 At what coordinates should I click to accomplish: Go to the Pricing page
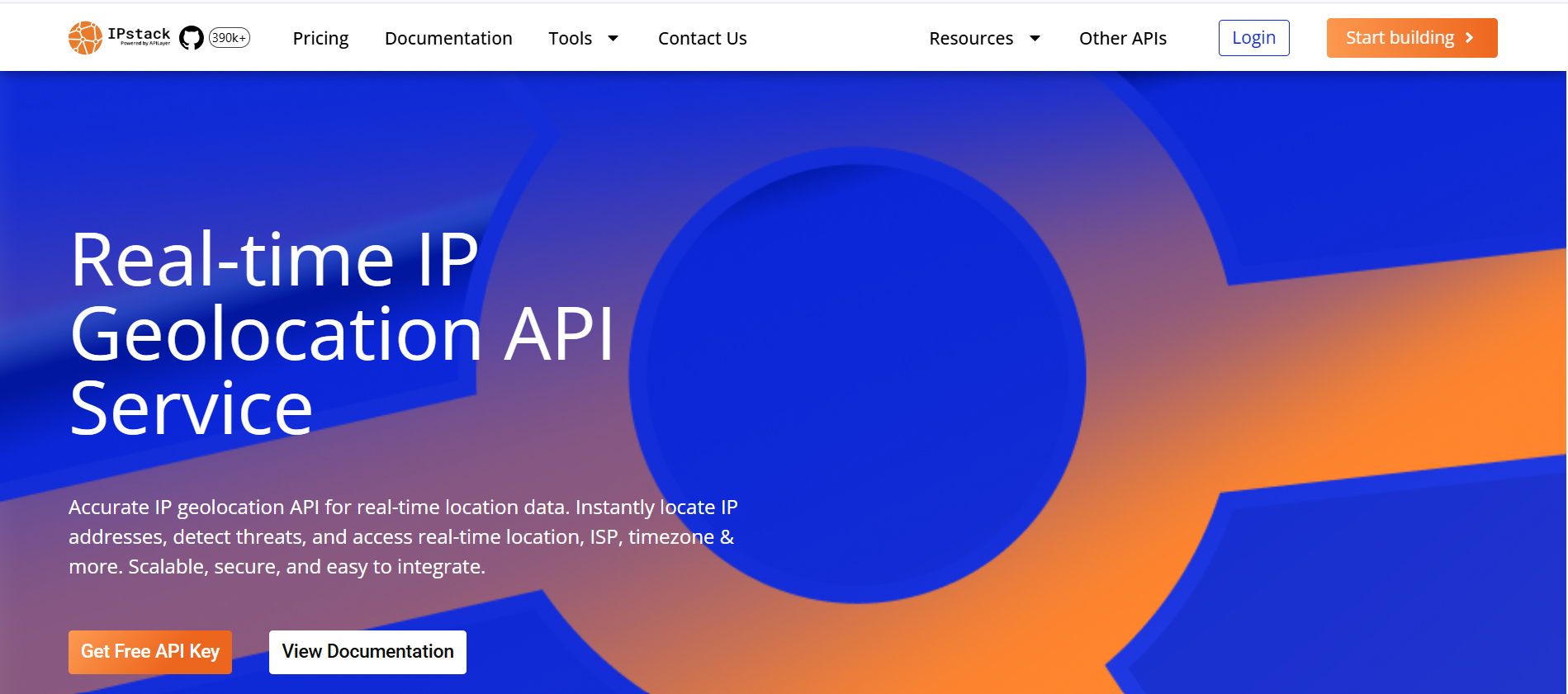tap(320, 39)
